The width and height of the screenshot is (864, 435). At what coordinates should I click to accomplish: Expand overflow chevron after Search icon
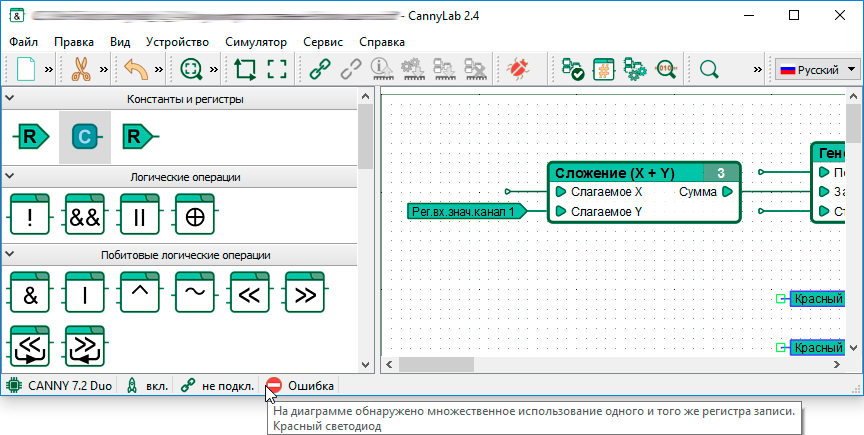[x=758, y=69]
